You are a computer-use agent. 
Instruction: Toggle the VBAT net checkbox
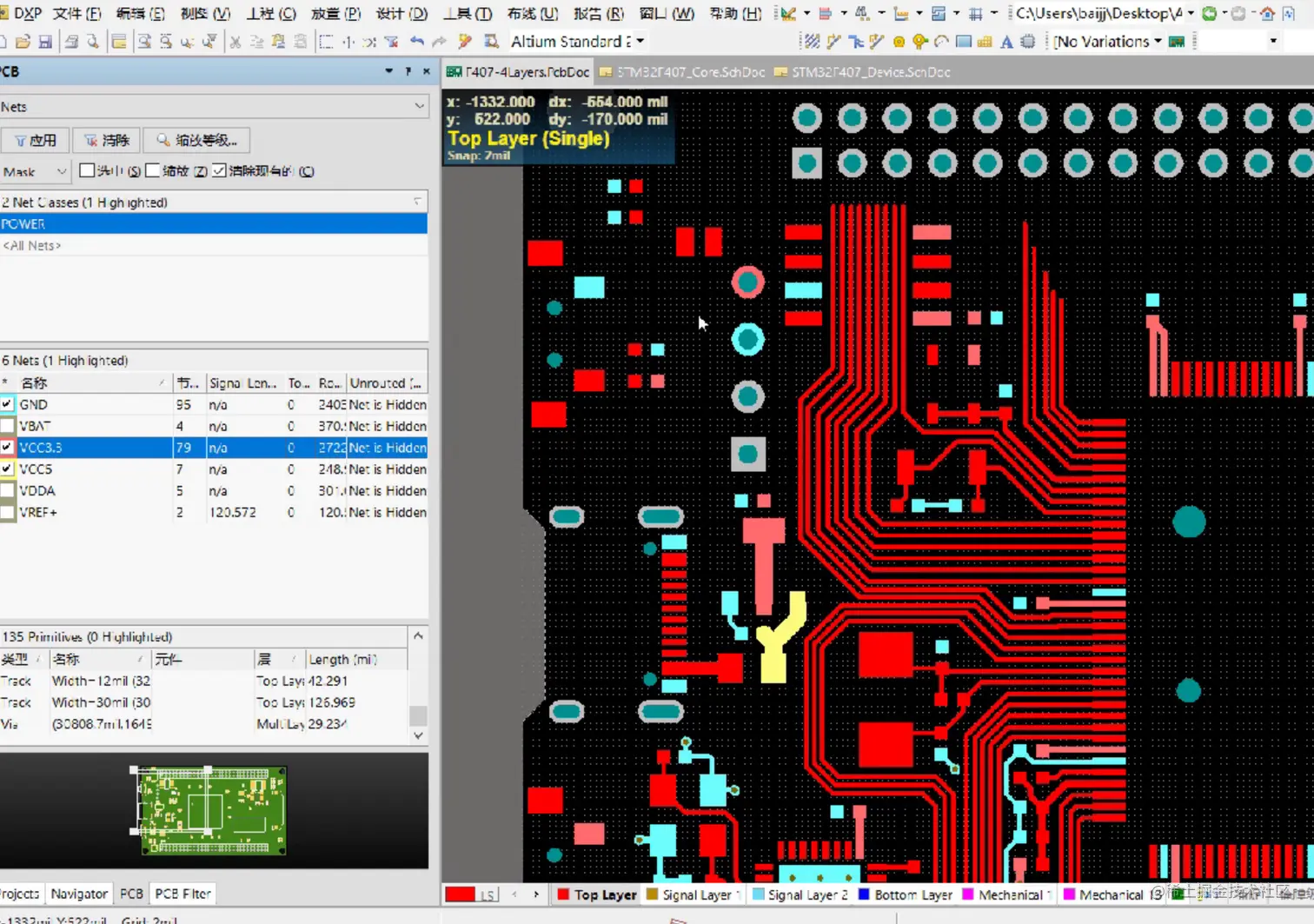click(8, 426)
